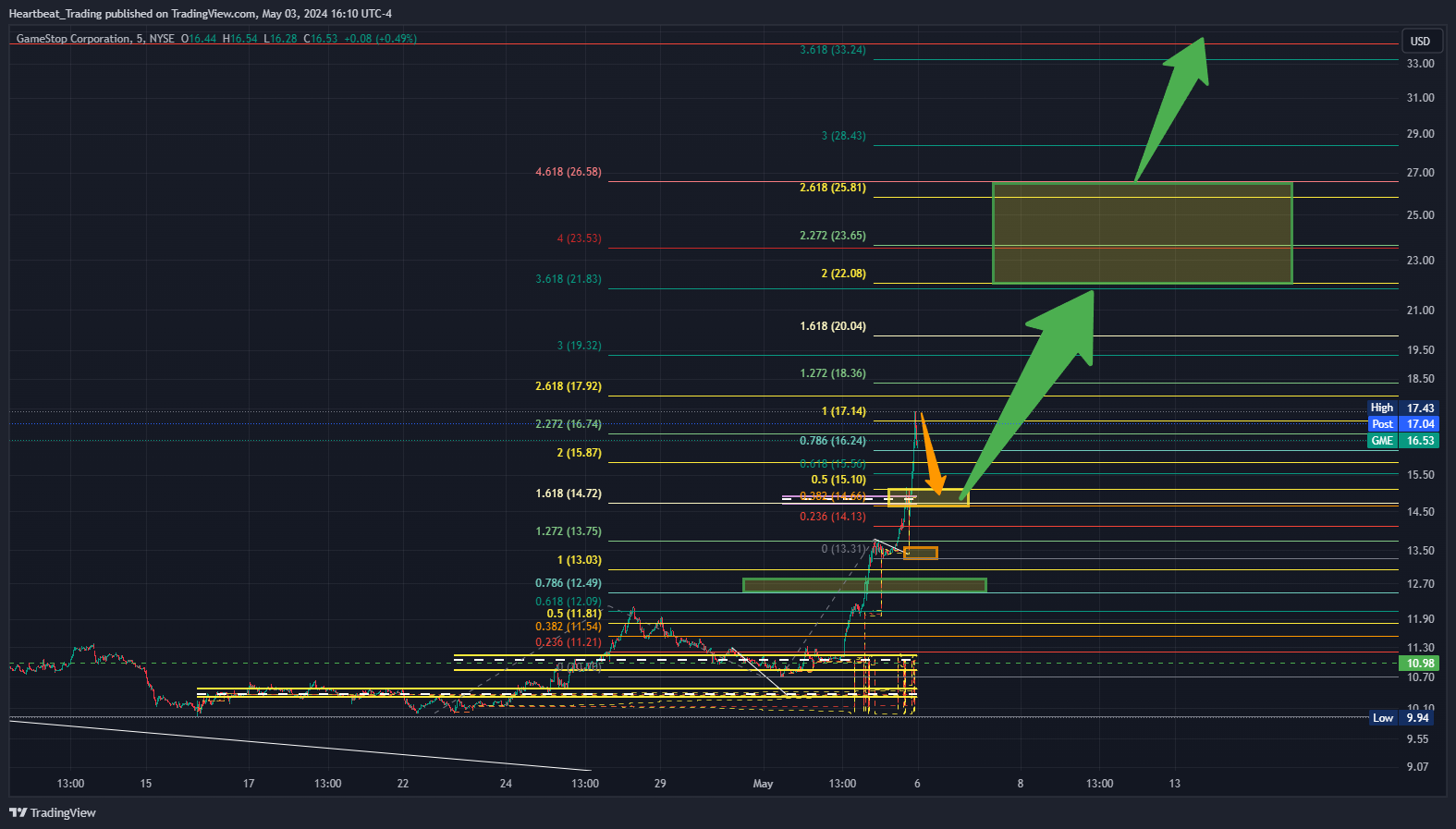
Task: Click the GME 16.53 price tag
Action: [1403, 441]
